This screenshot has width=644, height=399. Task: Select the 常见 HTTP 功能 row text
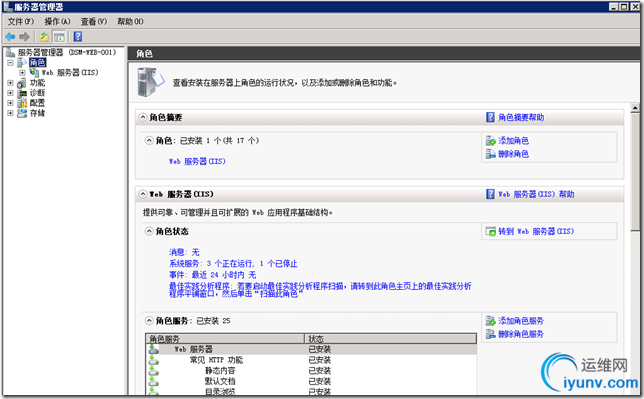[x=216, y=360]
